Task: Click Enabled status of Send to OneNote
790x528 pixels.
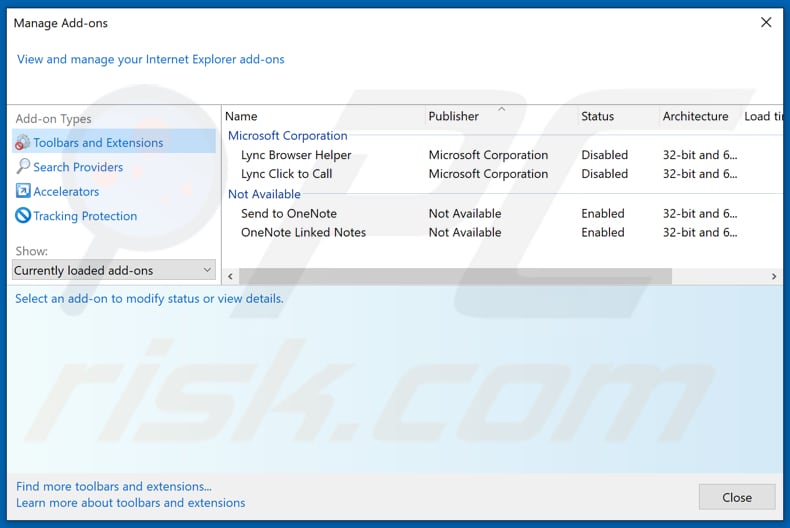Action: click(x=603, y=214)
